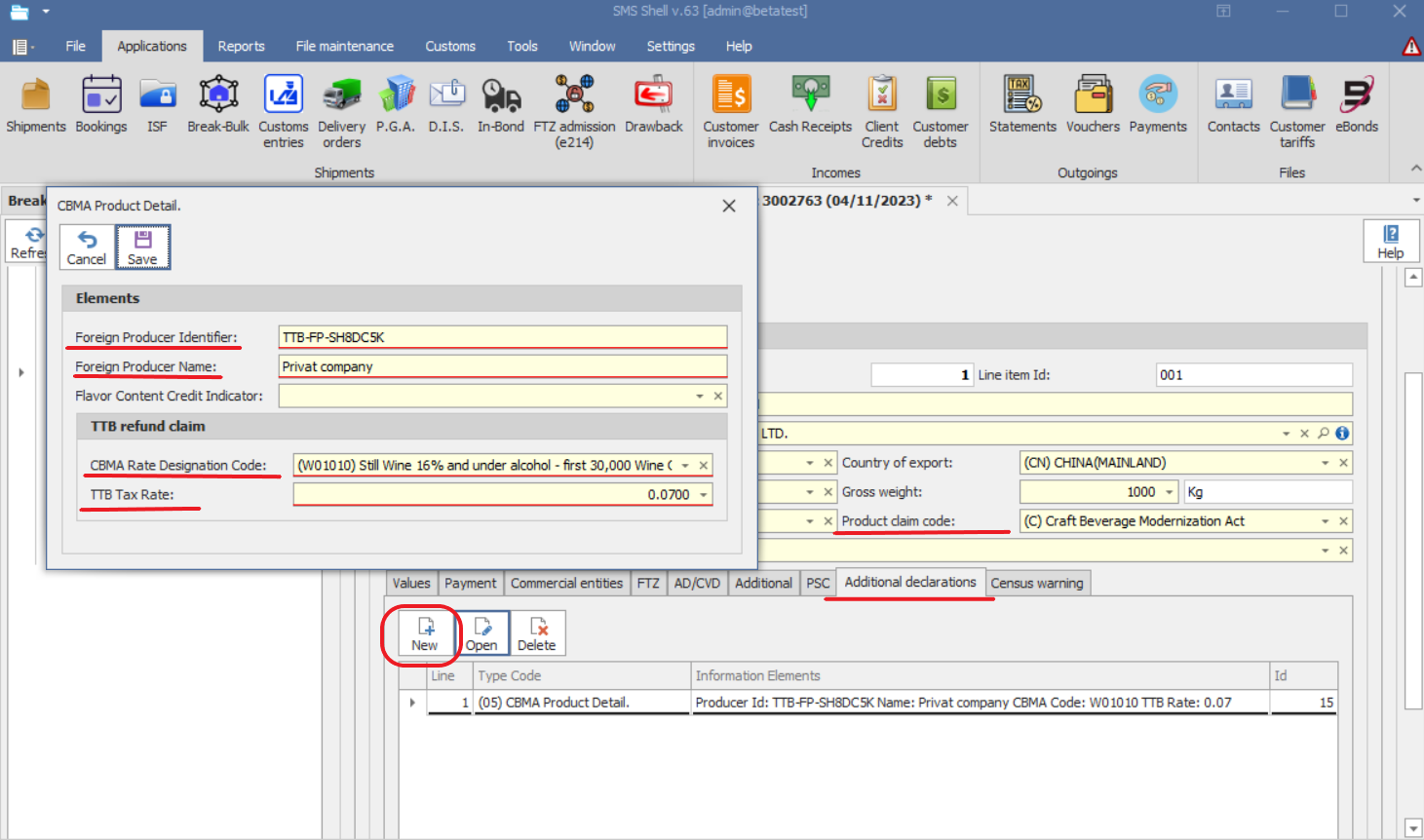
Task: Close the CBMA Product Detail dialog
Action: (x=729, y=206)
